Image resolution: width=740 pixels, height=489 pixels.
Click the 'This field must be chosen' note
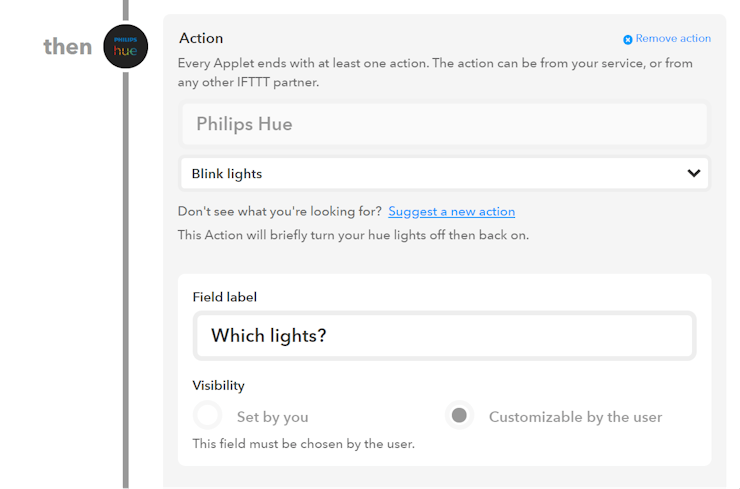click(x=303, y=444)
